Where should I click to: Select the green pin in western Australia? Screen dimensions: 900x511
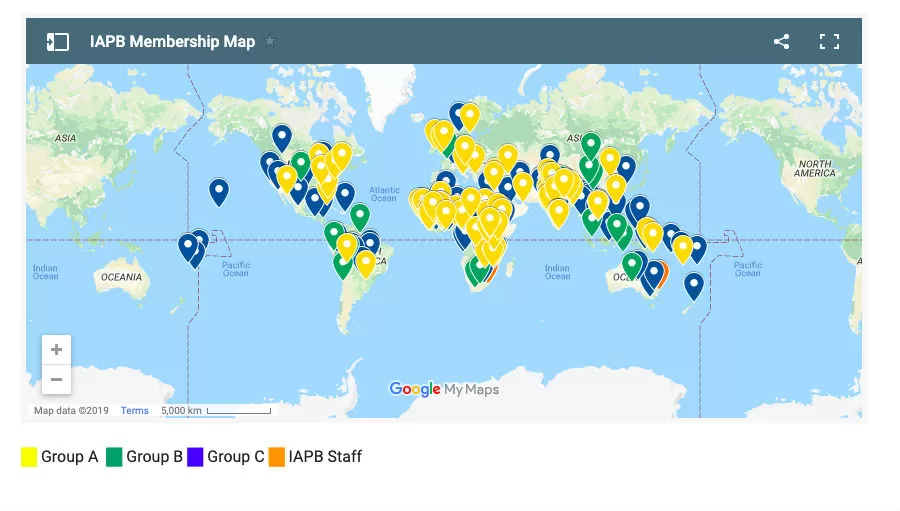click(x=632, y=266)
